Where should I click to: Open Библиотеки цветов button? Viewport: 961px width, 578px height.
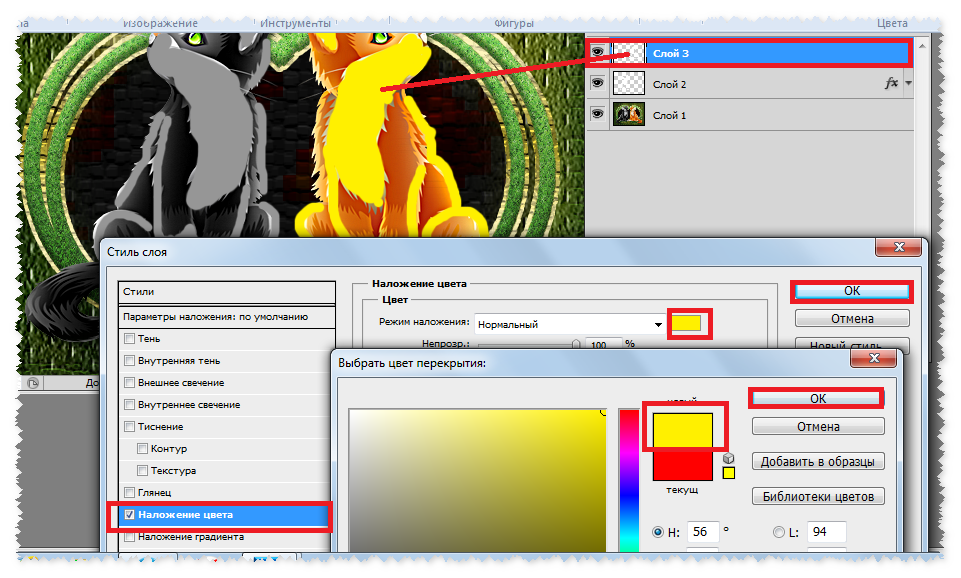[x=818, y=496]
